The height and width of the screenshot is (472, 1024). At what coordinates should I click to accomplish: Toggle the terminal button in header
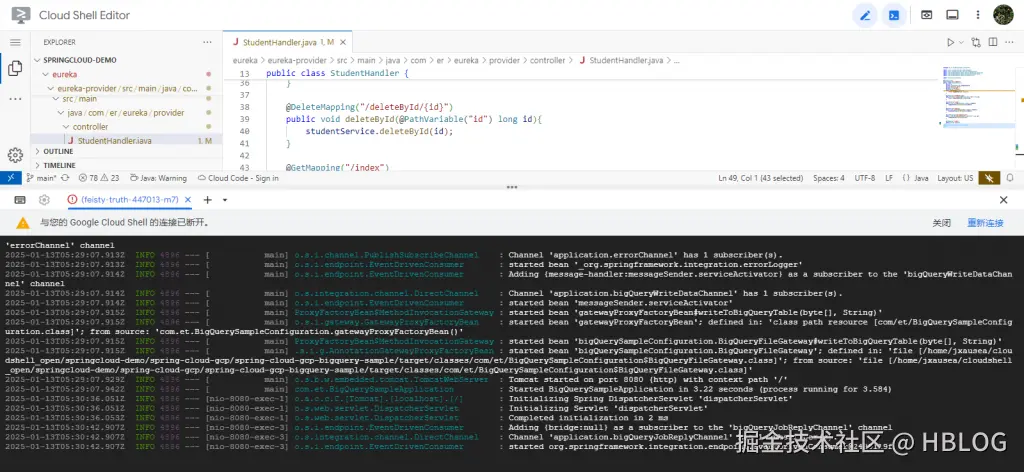point(894,15)
